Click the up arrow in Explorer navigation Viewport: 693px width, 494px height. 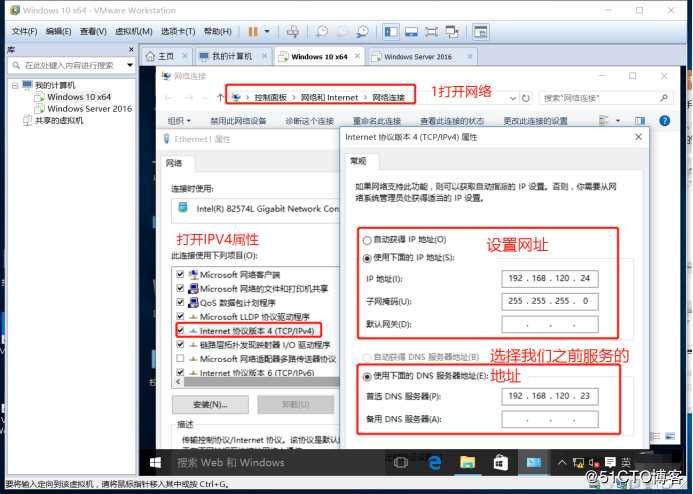pyautogui.click(x=220, y=98)
